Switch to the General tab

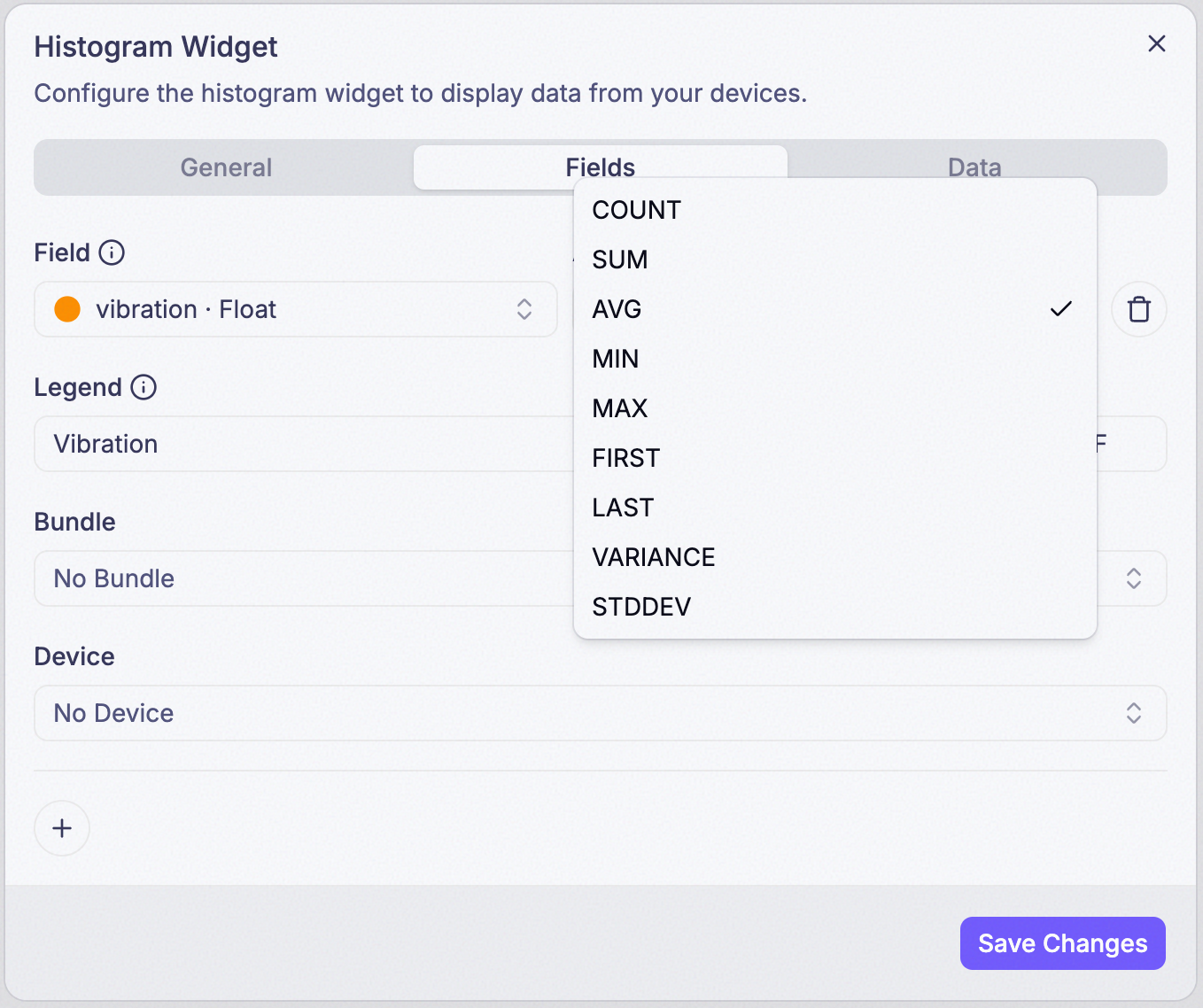pos(226,167)
